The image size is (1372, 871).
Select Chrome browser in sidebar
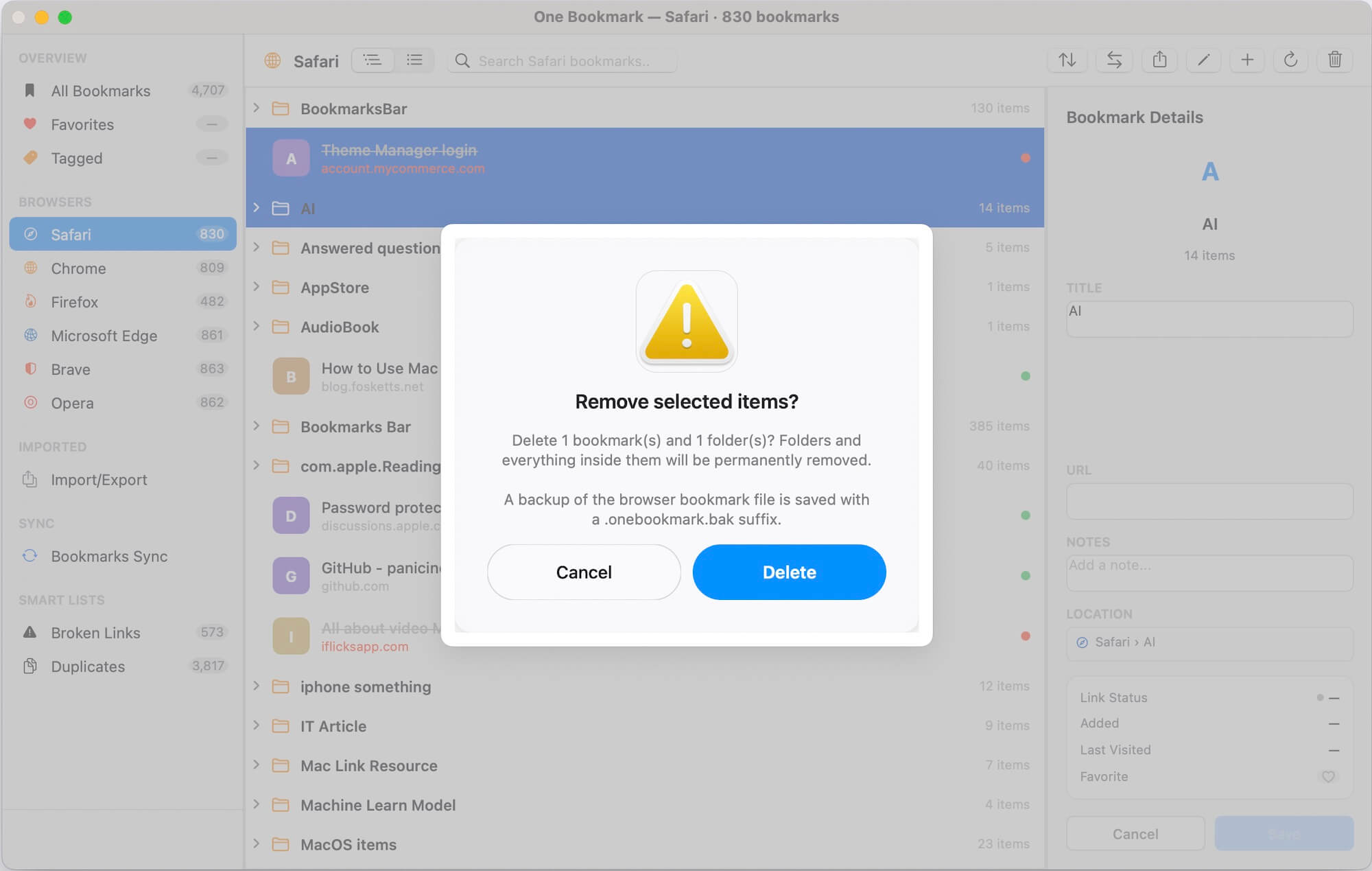click(x=123, y=268)
